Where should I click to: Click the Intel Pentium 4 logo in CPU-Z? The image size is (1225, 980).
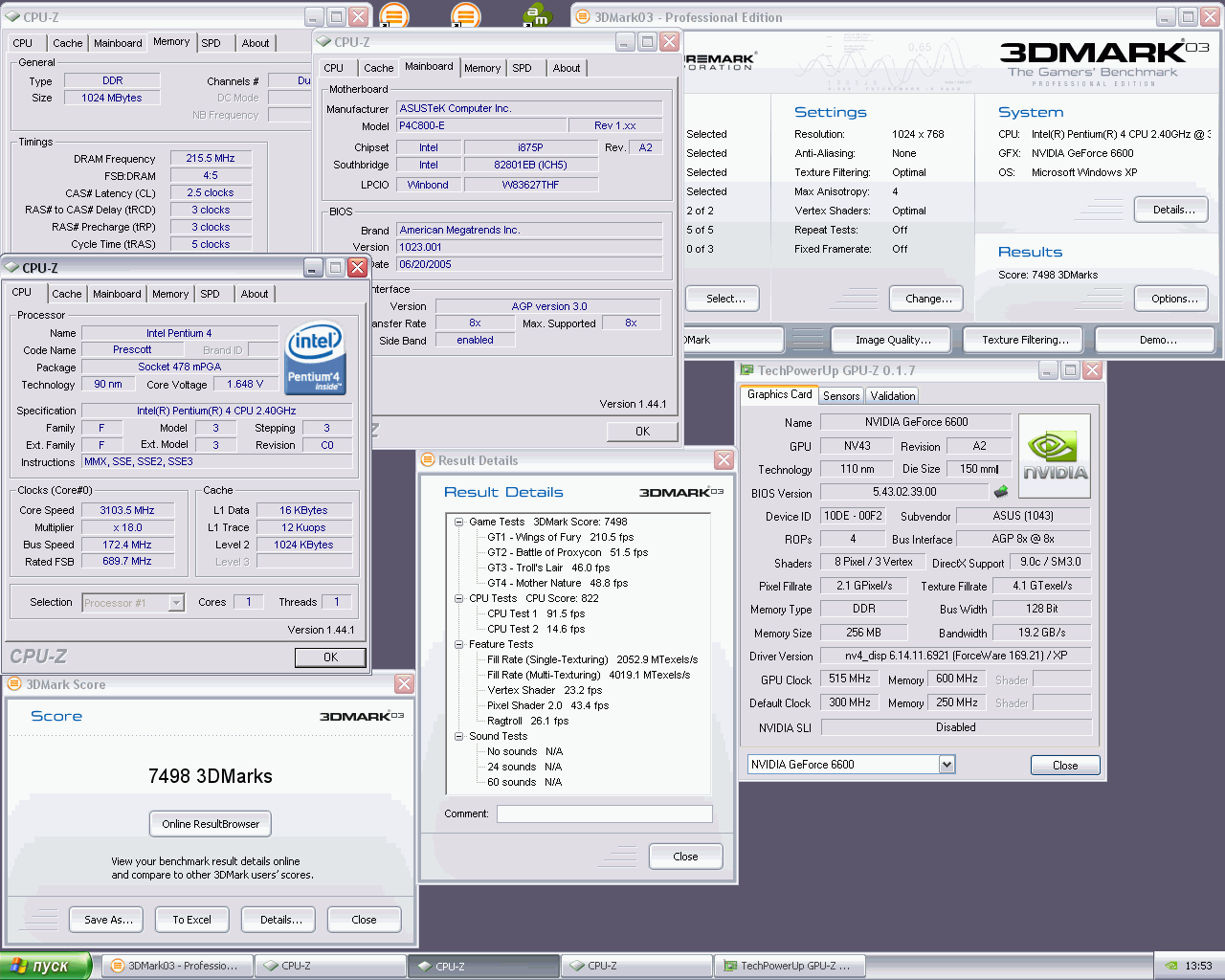click(x=315, y=358)
